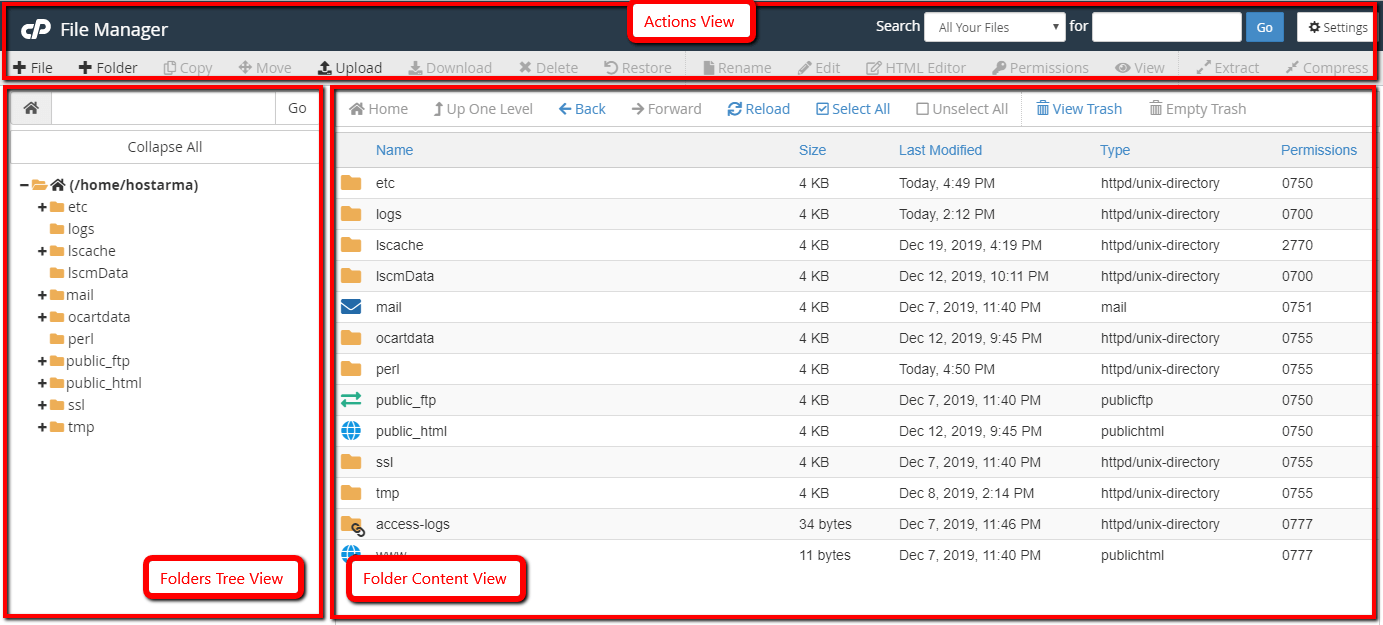Expand the public_html tree folder

click(42, 383)
